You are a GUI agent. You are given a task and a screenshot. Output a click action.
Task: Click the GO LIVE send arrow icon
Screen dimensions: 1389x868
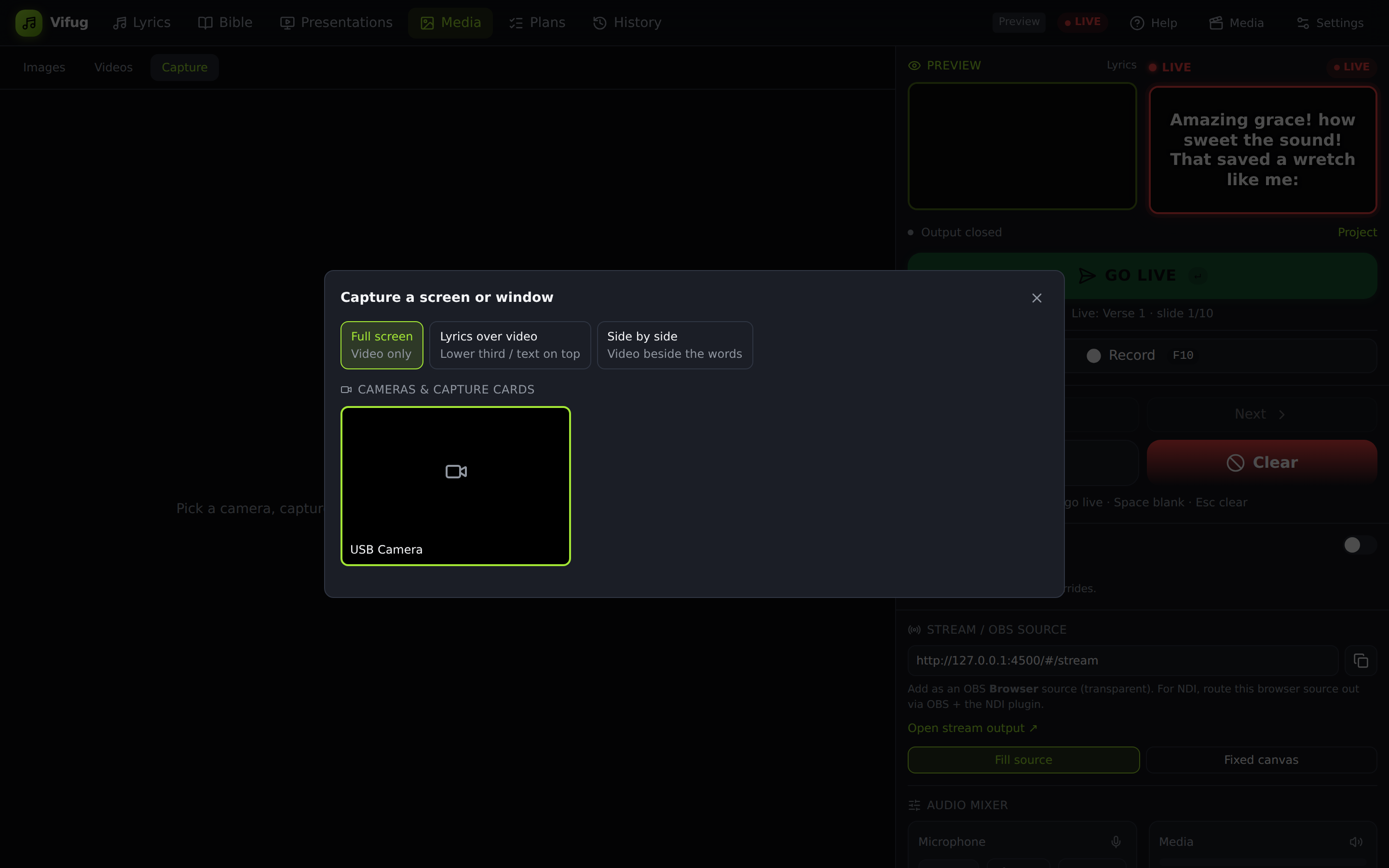1087,275
